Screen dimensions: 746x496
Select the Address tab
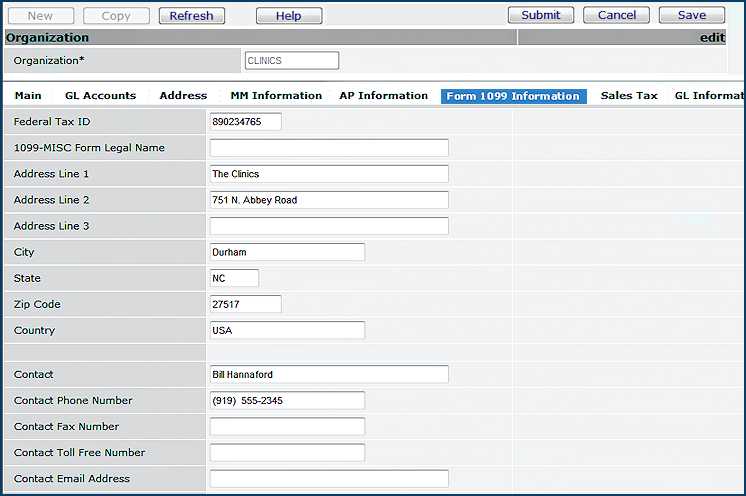pyautogui.click(x=183, y=96)
